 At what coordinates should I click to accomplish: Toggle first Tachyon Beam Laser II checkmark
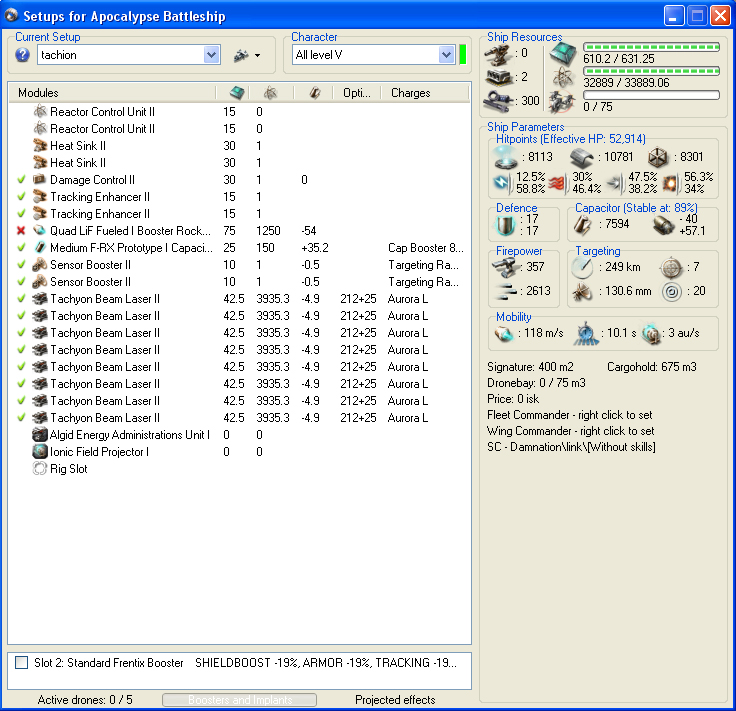pyautogui.click(x=21, y=298)
